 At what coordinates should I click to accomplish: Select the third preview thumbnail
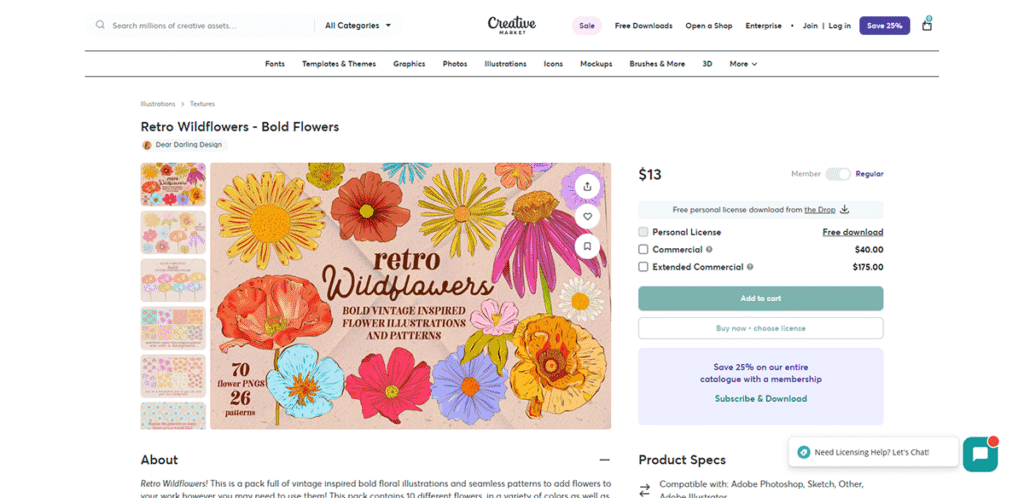[173, 280]
